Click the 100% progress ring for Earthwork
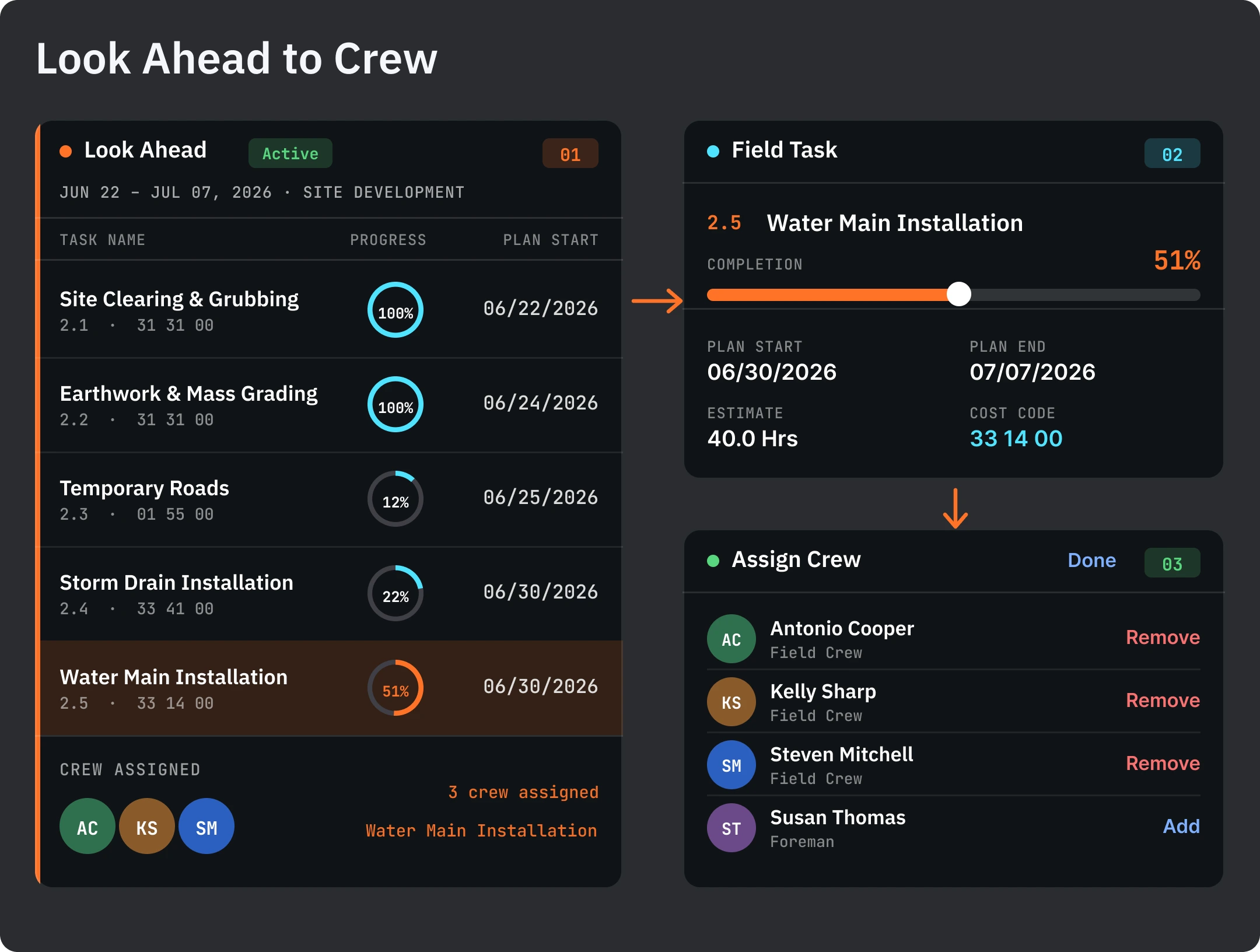The width and height of the screenshot is (1260, 952). [x=395, y=404]
